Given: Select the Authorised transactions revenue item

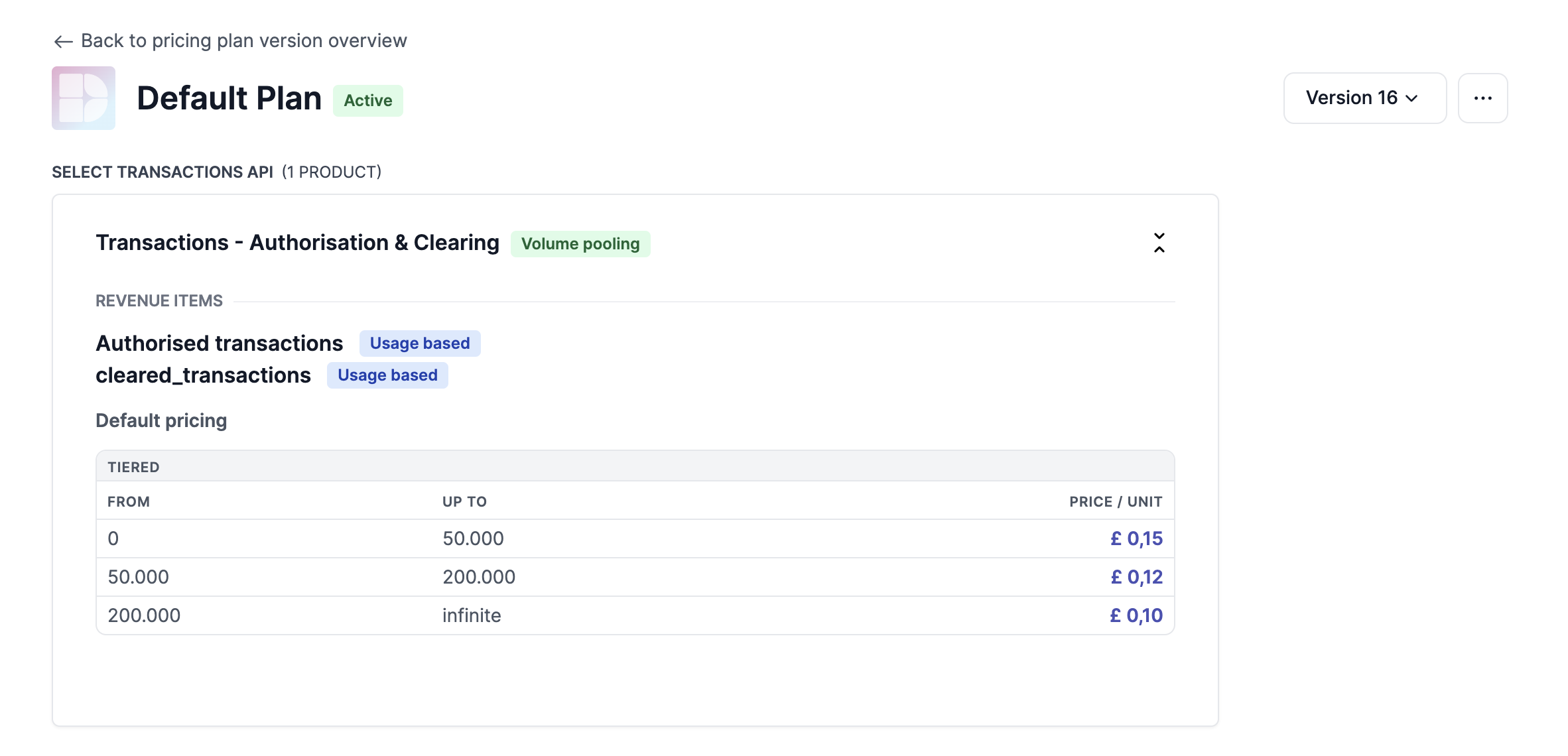Looking at the screenshot, I should pos(219,344).
